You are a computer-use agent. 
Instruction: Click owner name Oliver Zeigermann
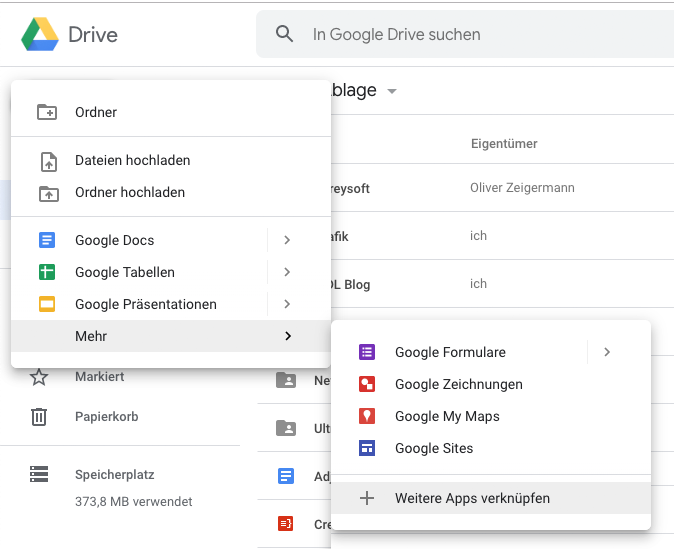[522, 188]
